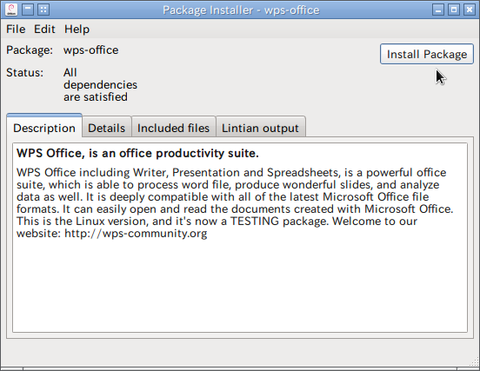The width and height of the screenshot is (480, 371).
Task: Show the Included files tab
Action: (x=173, y=128)
